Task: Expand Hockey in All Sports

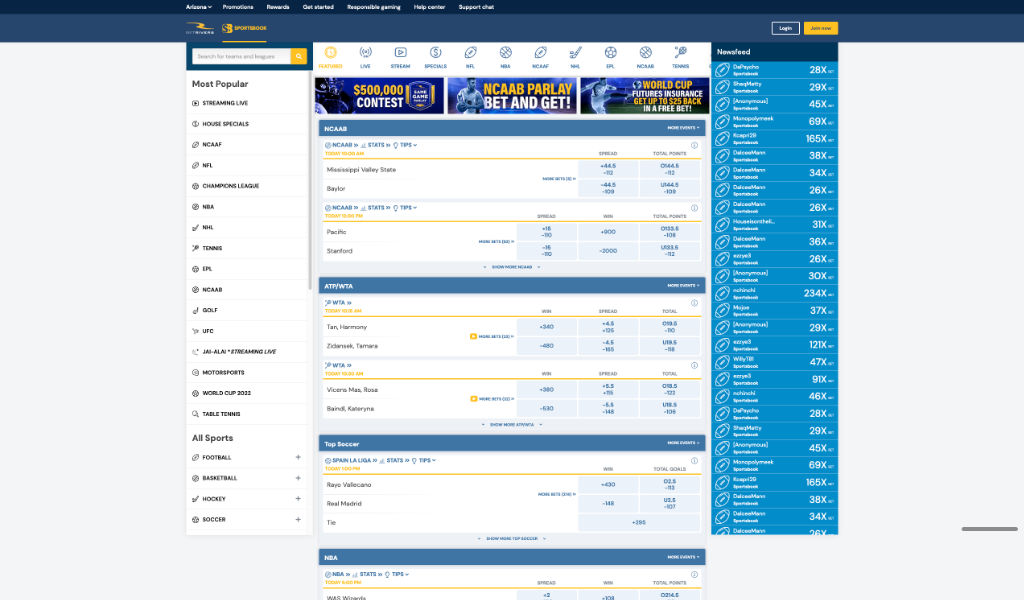Action: click(x=298, y=499)
